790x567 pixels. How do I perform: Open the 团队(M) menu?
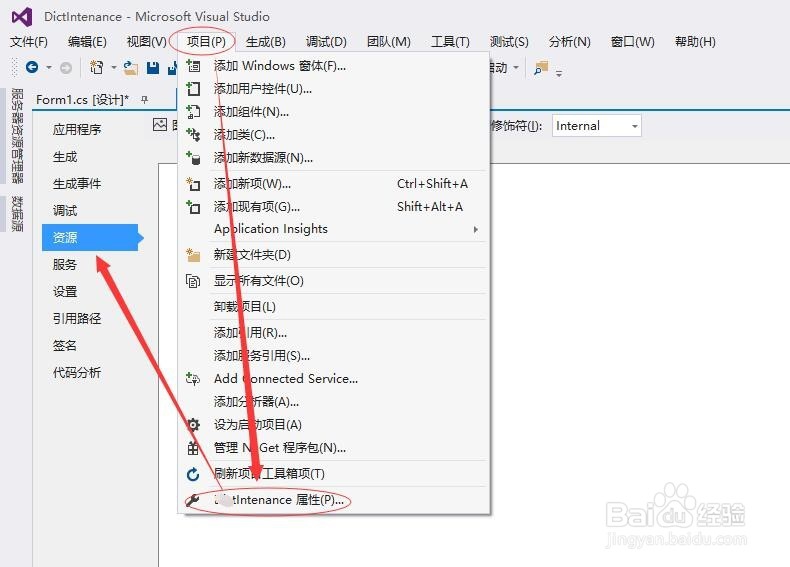point(388,42)
